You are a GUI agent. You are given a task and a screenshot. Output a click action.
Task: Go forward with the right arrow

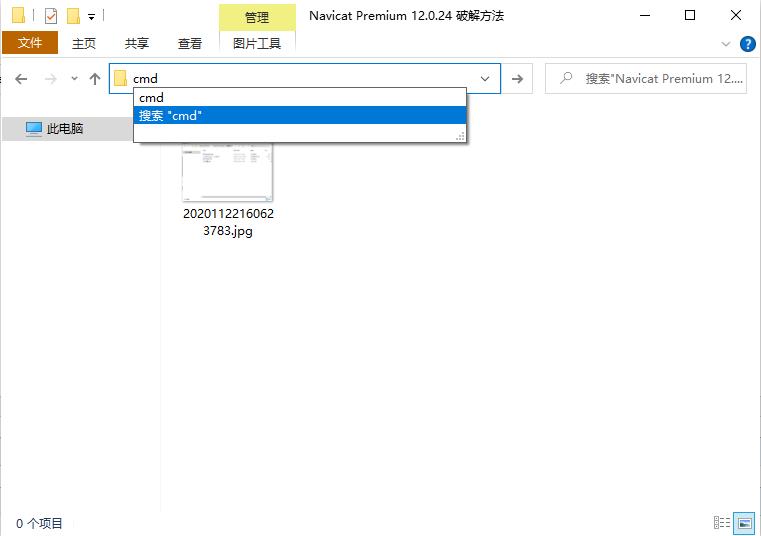click(50, 79)
